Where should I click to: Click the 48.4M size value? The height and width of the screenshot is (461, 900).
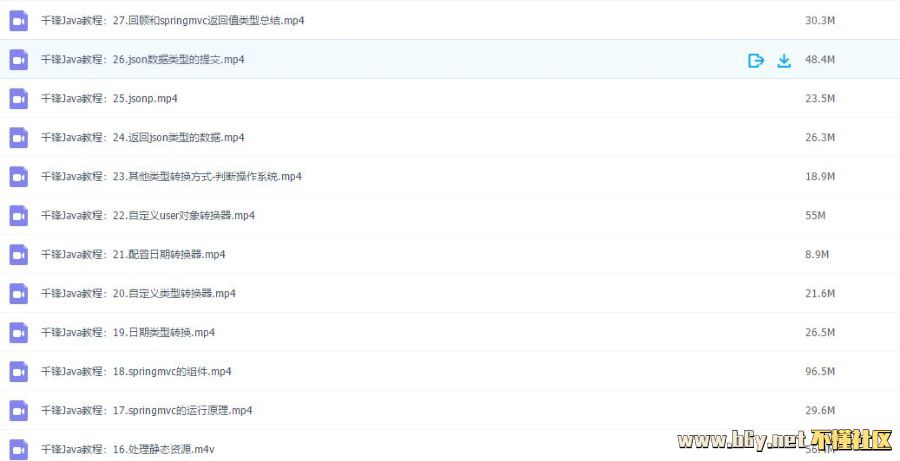click(x=820, y=60)
